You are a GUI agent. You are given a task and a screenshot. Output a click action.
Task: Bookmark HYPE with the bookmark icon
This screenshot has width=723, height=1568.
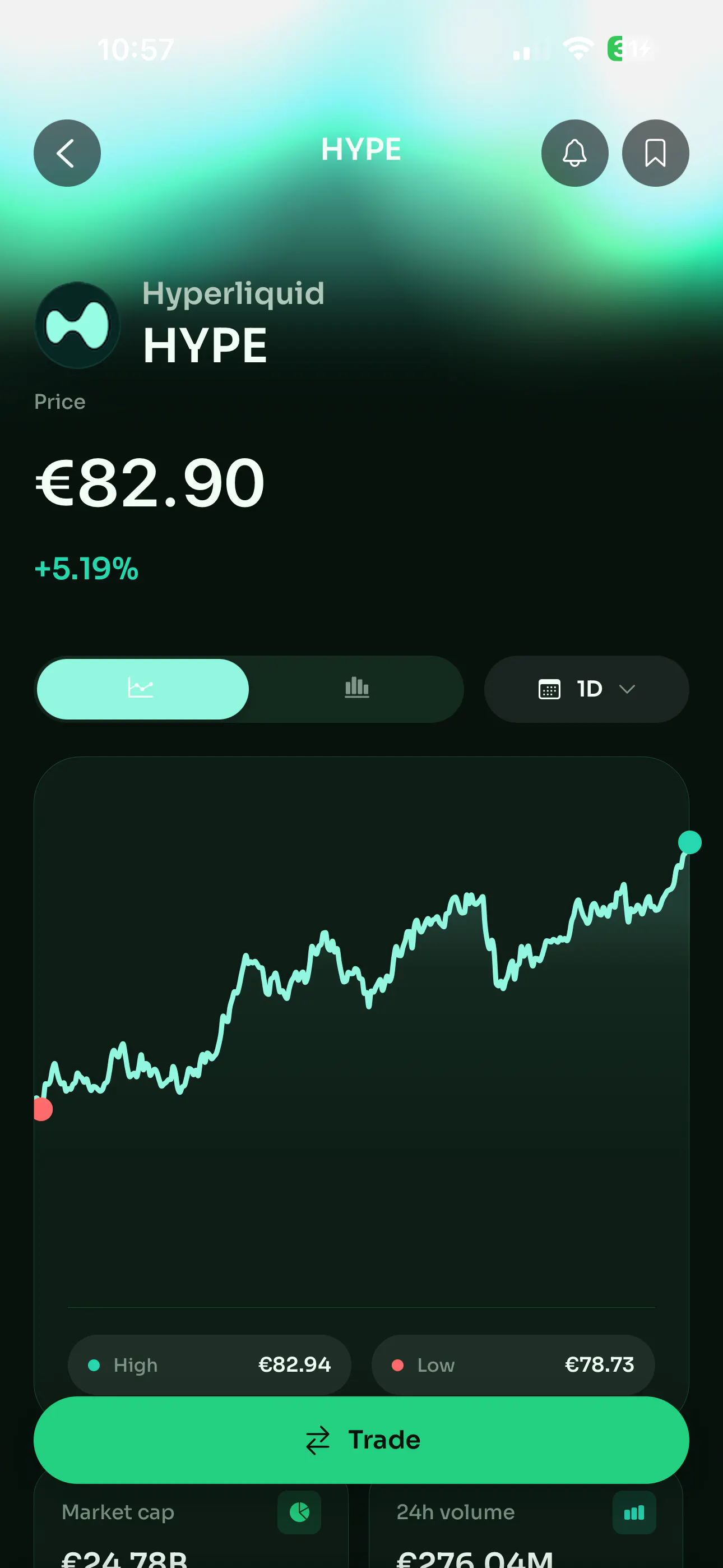(x=655, y=153)
